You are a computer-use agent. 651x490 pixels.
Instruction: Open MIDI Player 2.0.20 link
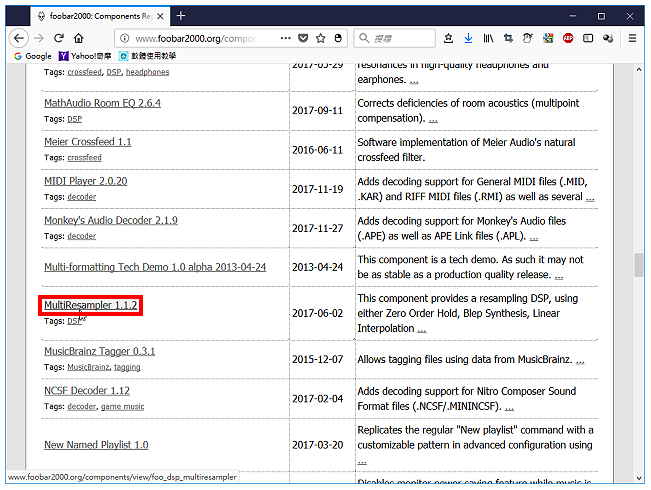pyautogui.click(x=86, y=181)
